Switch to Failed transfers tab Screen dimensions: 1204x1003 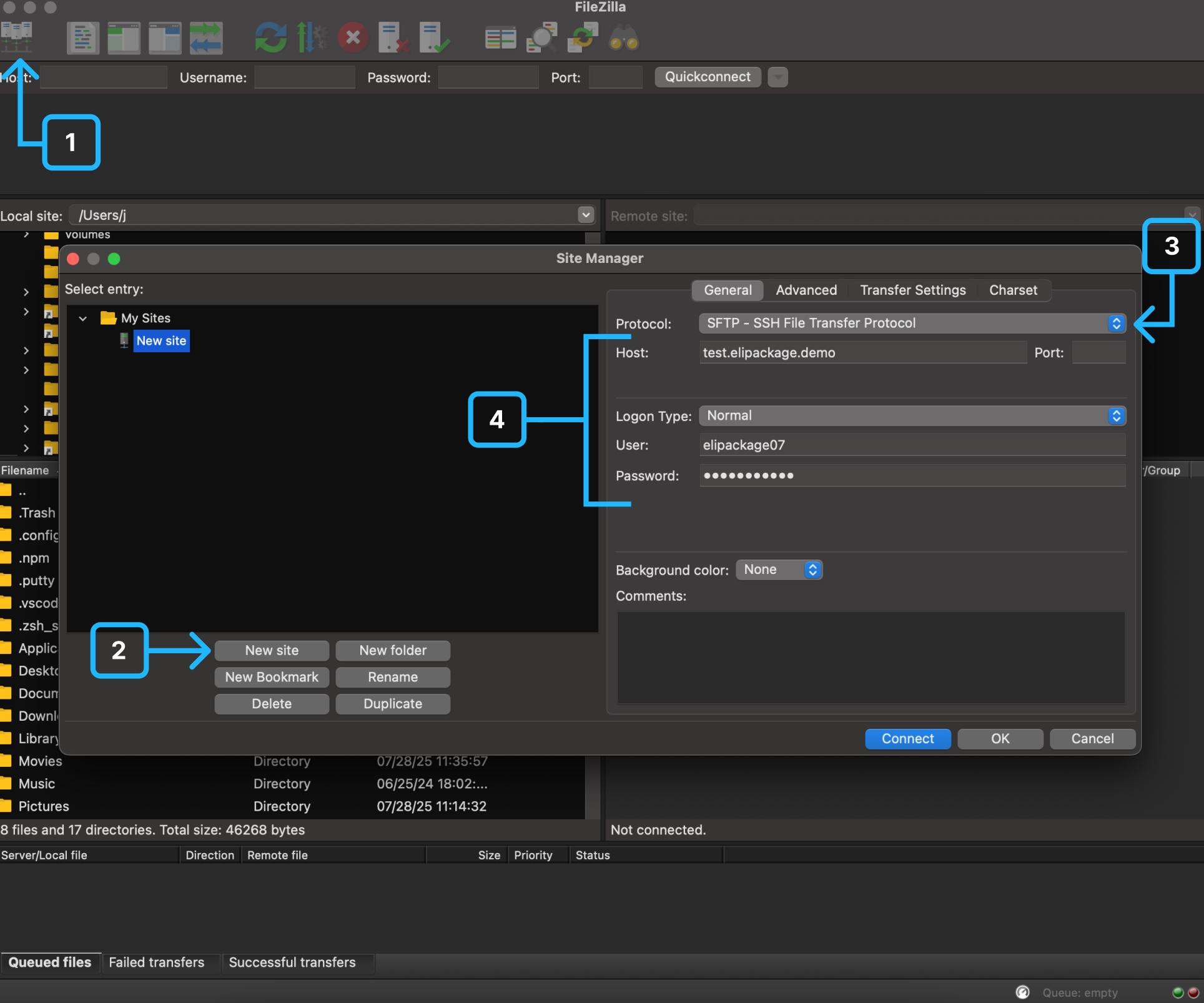[x=156, y=962]
